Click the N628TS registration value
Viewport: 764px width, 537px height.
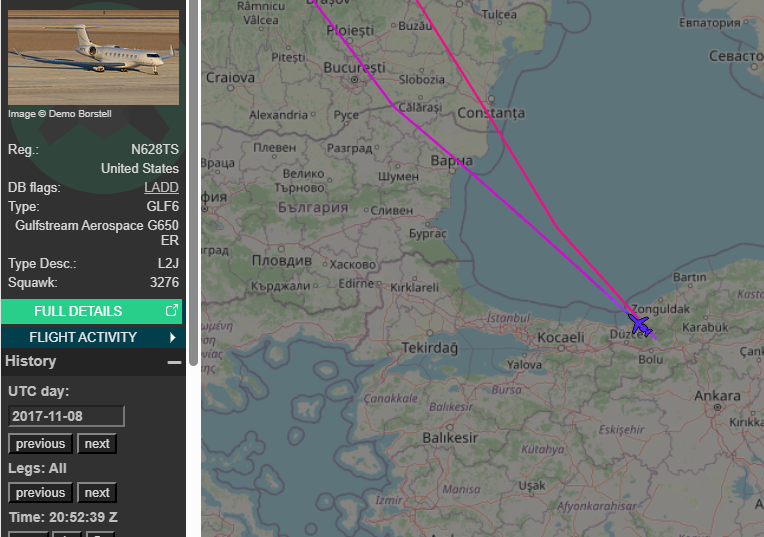pos(155,149)
